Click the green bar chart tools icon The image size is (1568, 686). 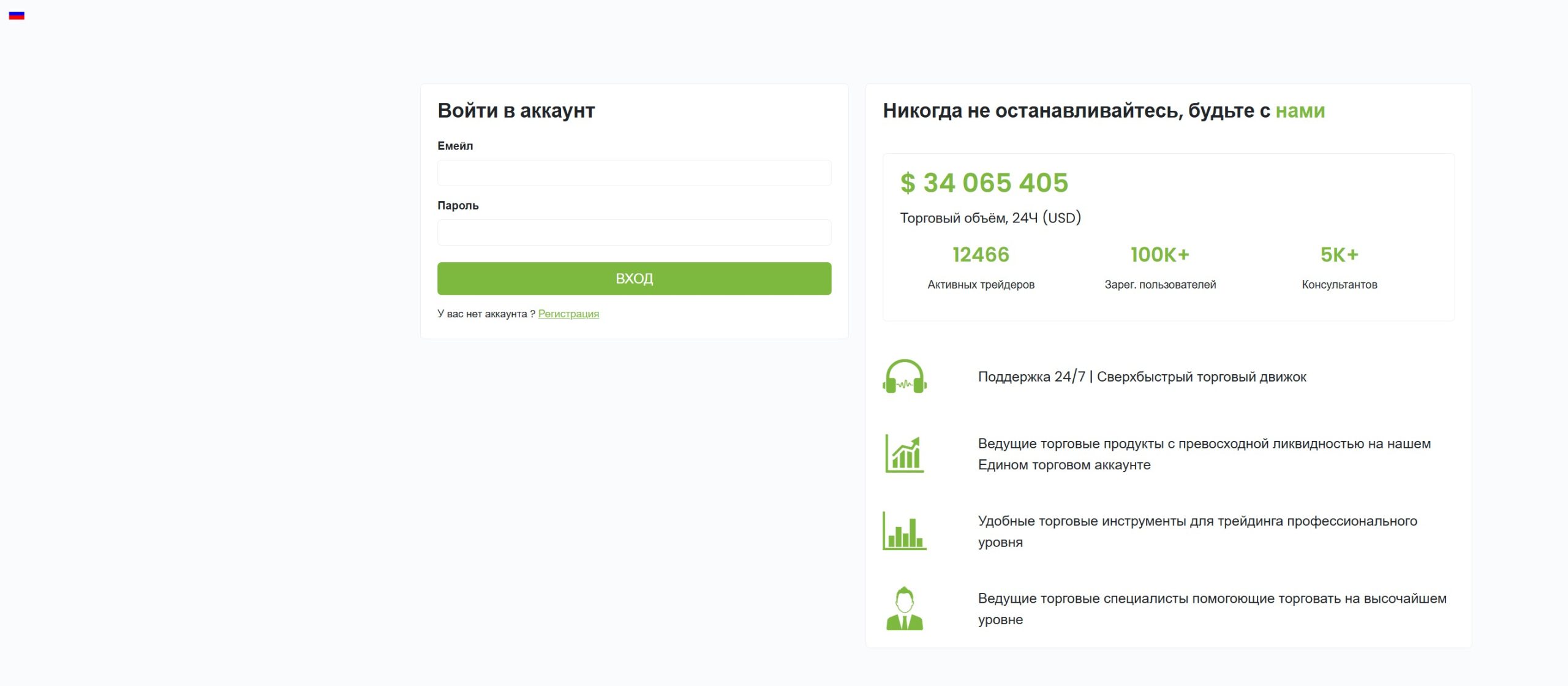904,530
